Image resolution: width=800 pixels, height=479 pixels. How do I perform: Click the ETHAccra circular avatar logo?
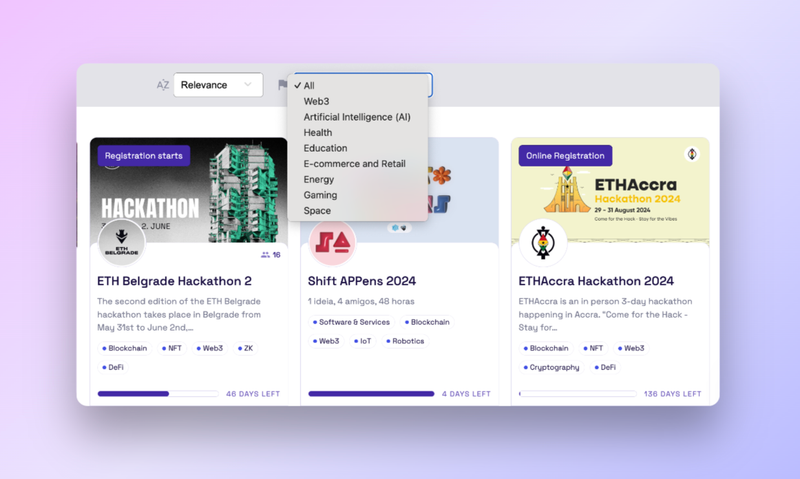(543, 242)
